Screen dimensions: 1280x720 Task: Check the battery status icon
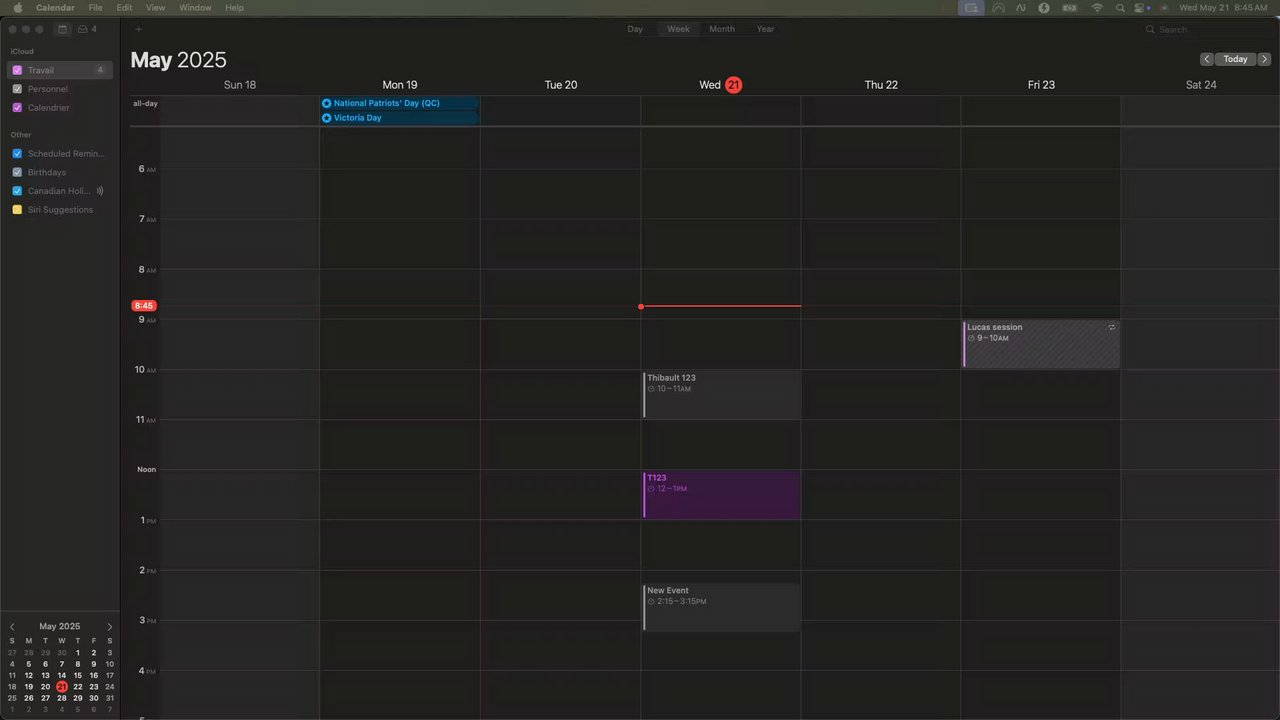(1069, 7)
